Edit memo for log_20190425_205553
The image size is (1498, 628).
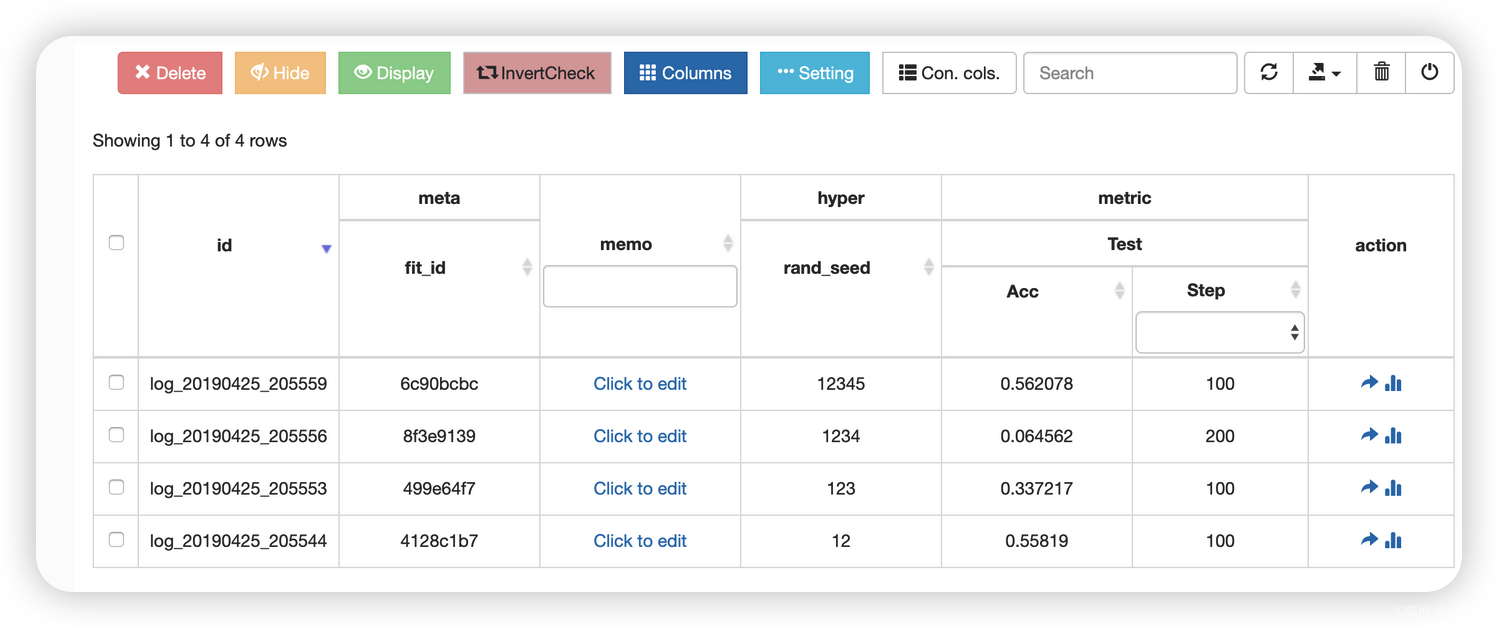coord(640,489)
